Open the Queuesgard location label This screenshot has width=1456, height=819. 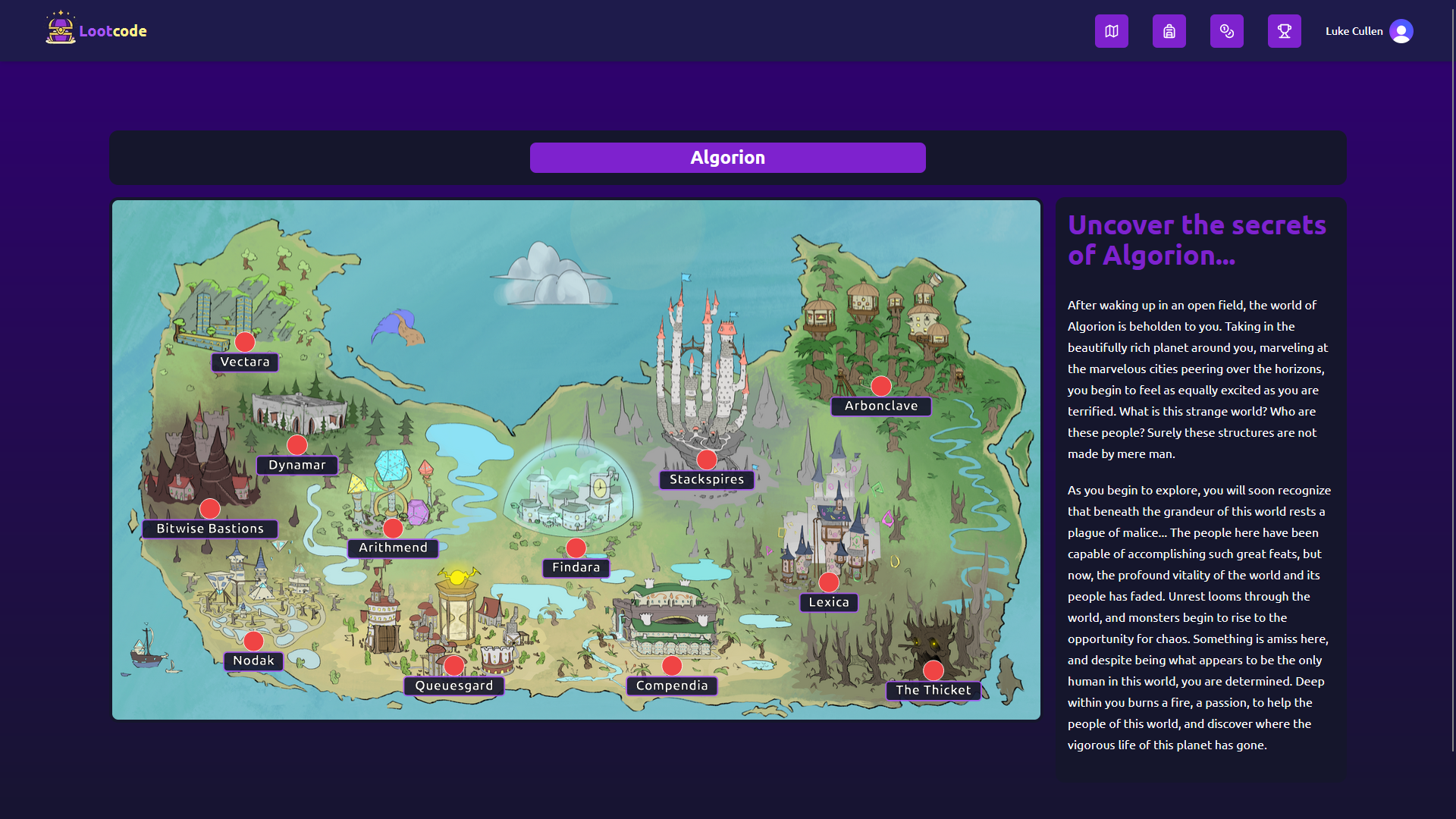(x=453, y=686)
